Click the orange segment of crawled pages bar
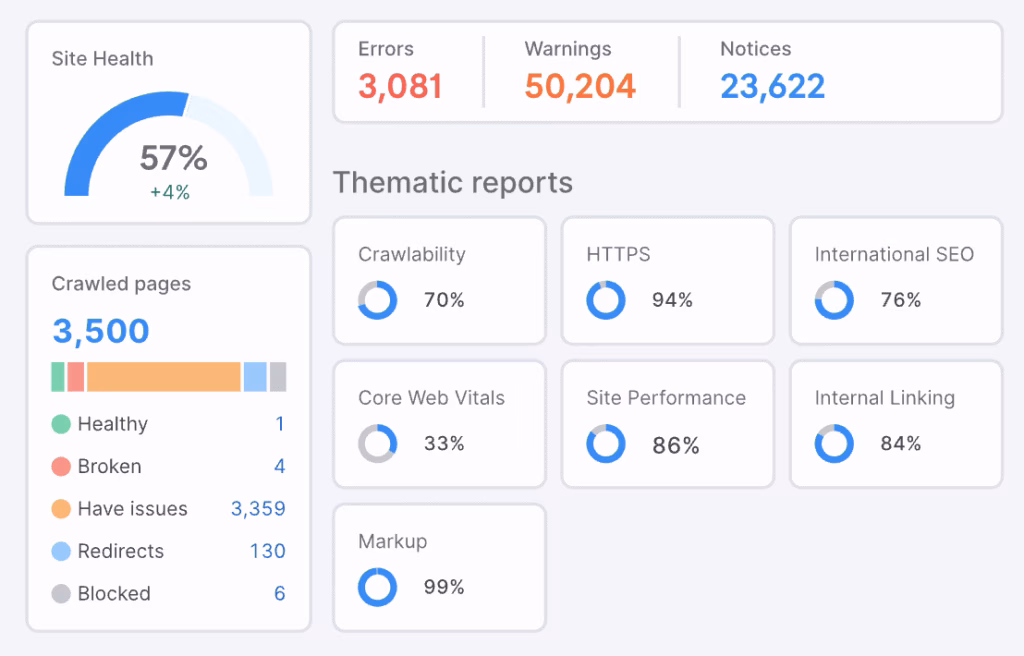 163,377
